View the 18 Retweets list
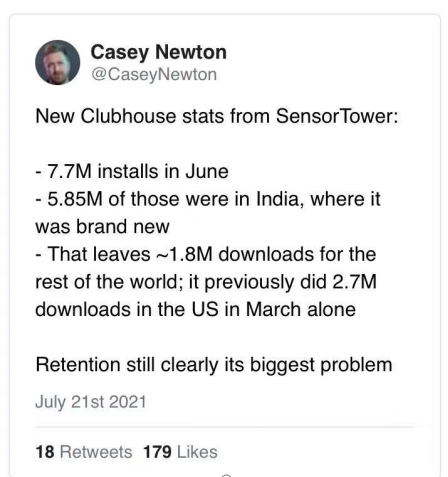The height and width of the screenshot is (477, 448). tap(84, 452)
